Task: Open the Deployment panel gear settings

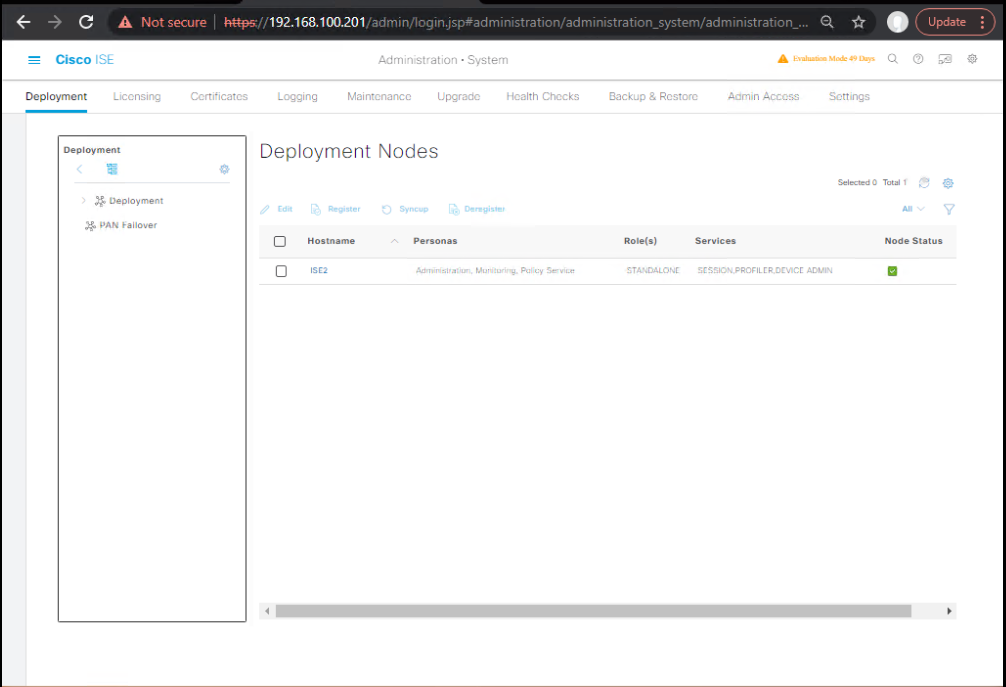Action: [x=225, y=169]
